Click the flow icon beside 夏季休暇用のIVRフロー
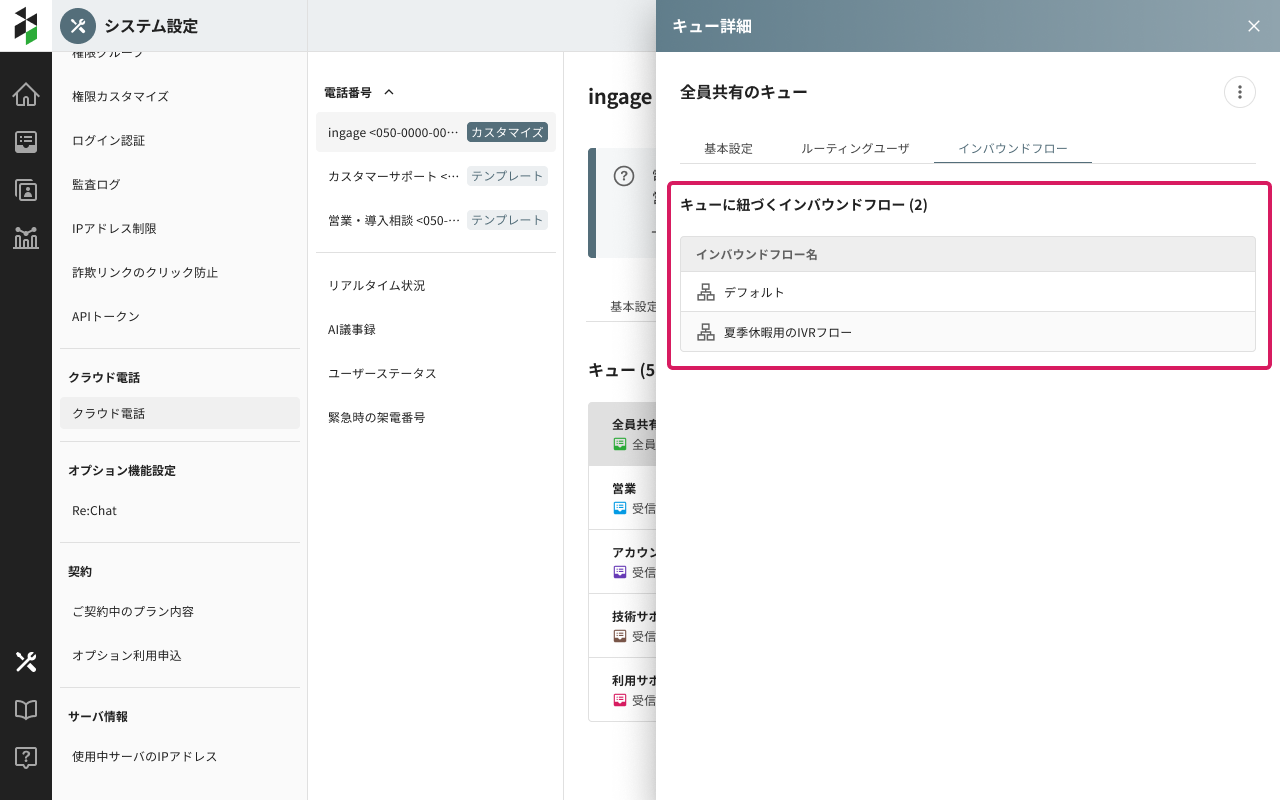 706,332
